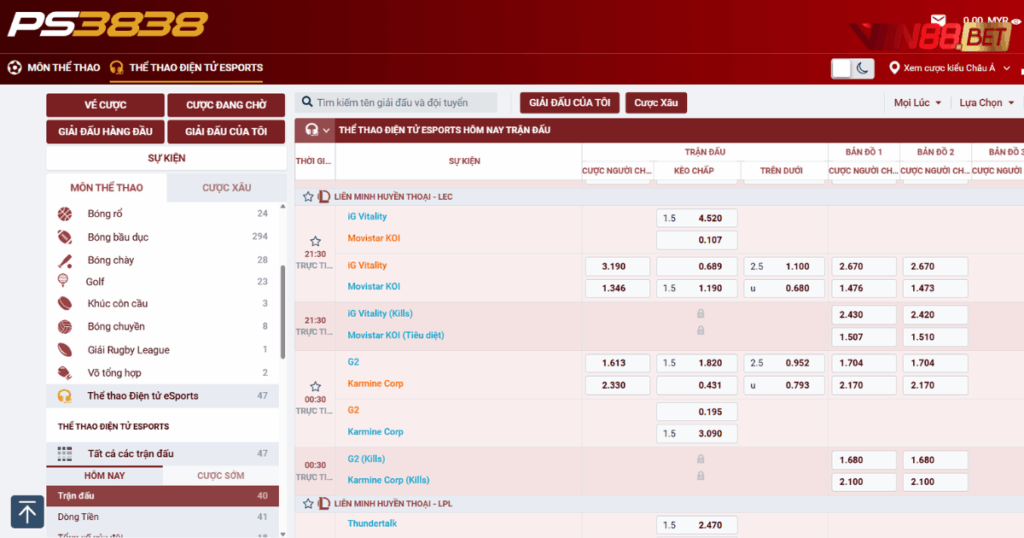
Task: Favorite the LPL league star
Action: (x=308, y=503)
